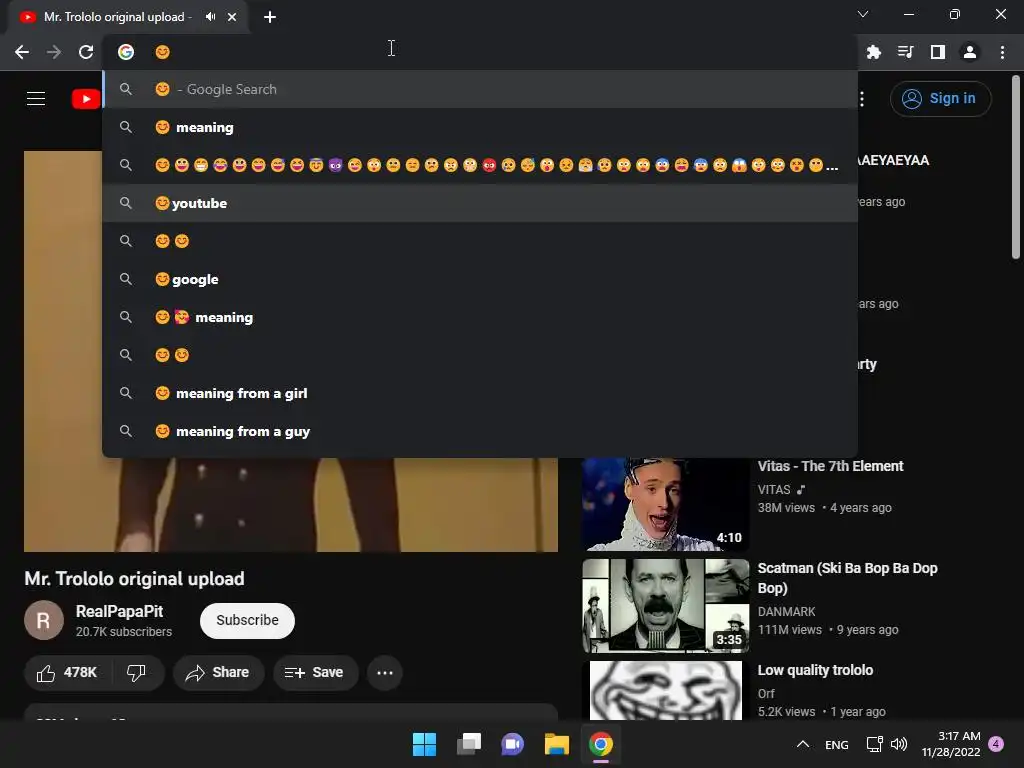Select 'meaning from a girl' suggestion

pyautogui.click(x=480, y=393)
